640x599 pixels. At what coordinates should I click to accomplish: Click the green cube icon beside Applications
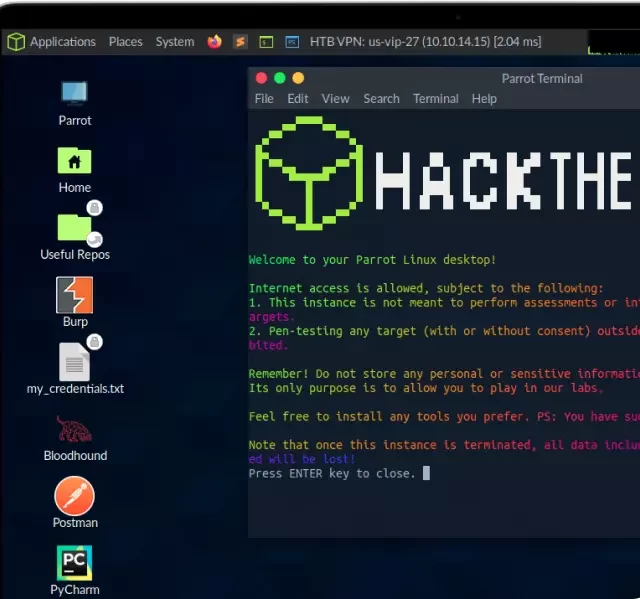(16, 42)
